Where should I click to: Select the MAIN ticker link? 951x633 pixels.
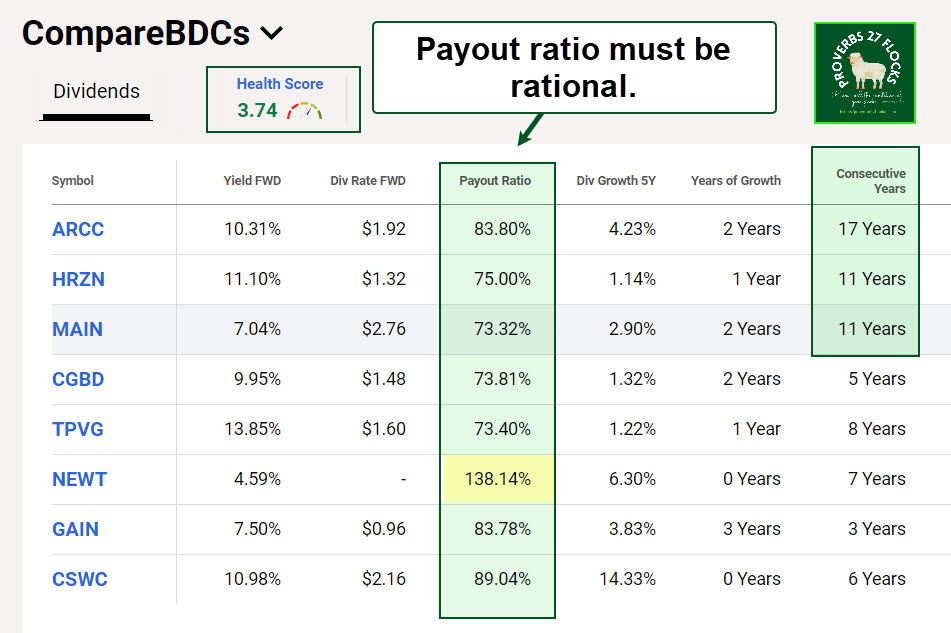77,329
